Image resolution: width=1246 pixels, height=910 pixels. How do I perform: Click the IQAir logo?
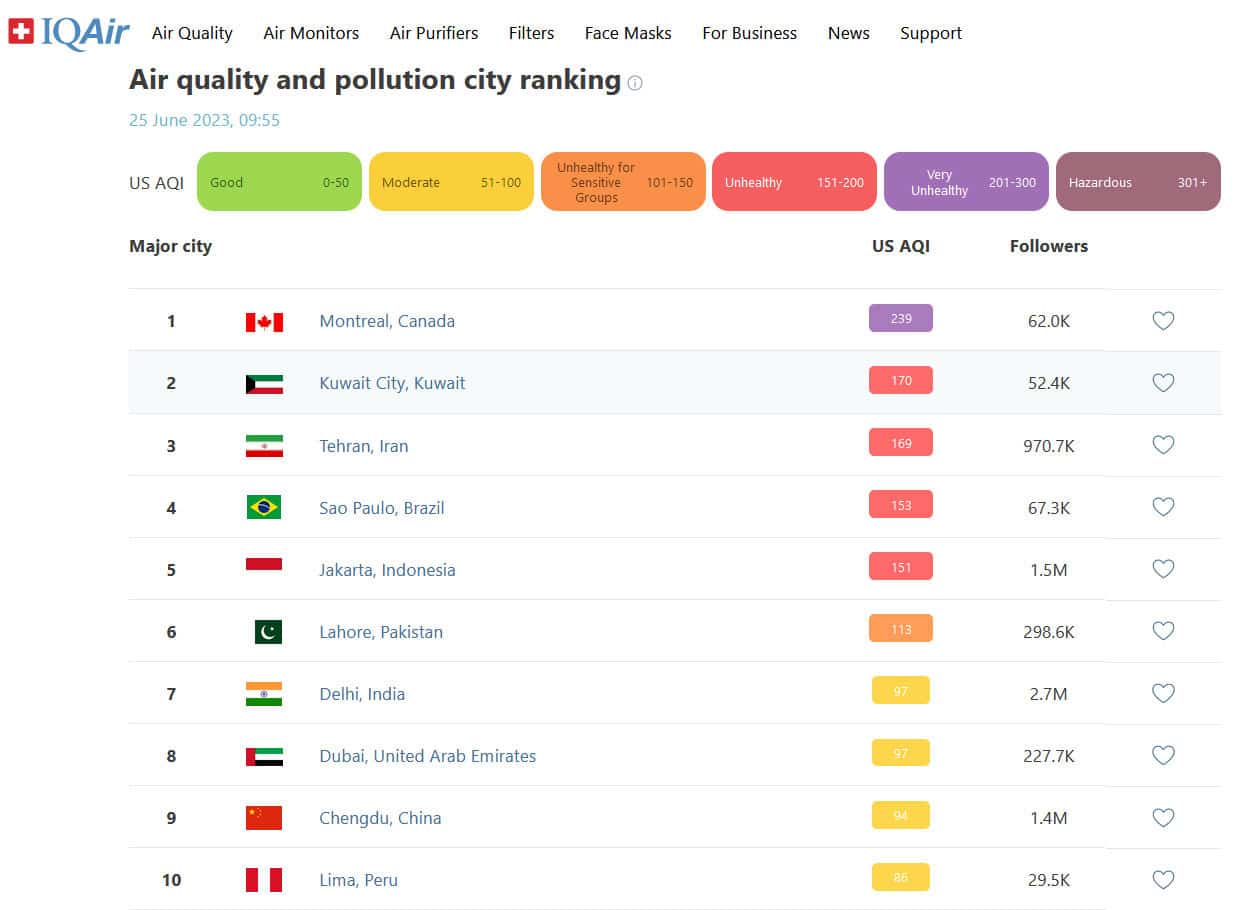click(x=68, y=32)
